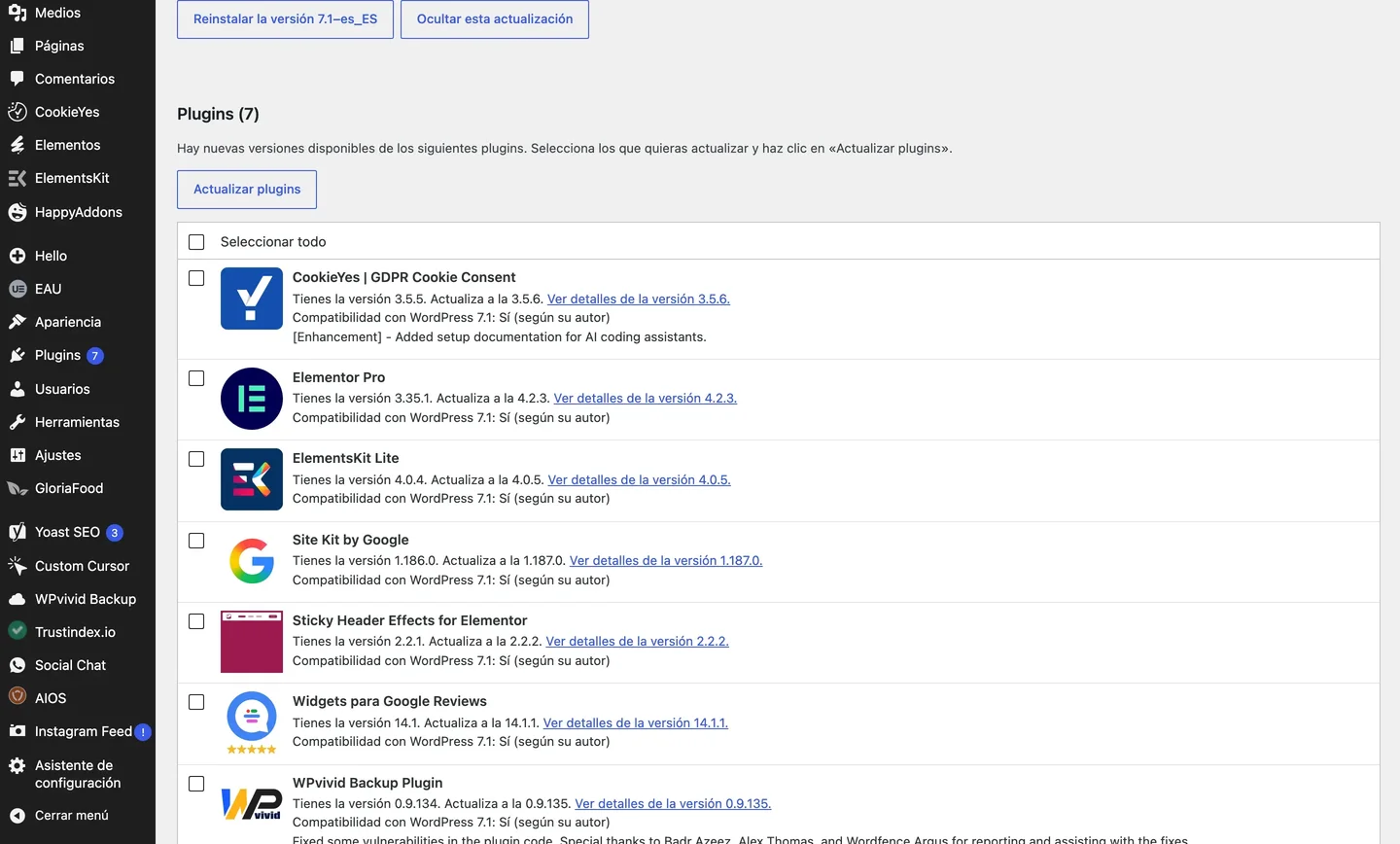This screenshot has width=1400, height=844.
Task: Click the GloriaFood leaf icon
Action: click(17, 488)
